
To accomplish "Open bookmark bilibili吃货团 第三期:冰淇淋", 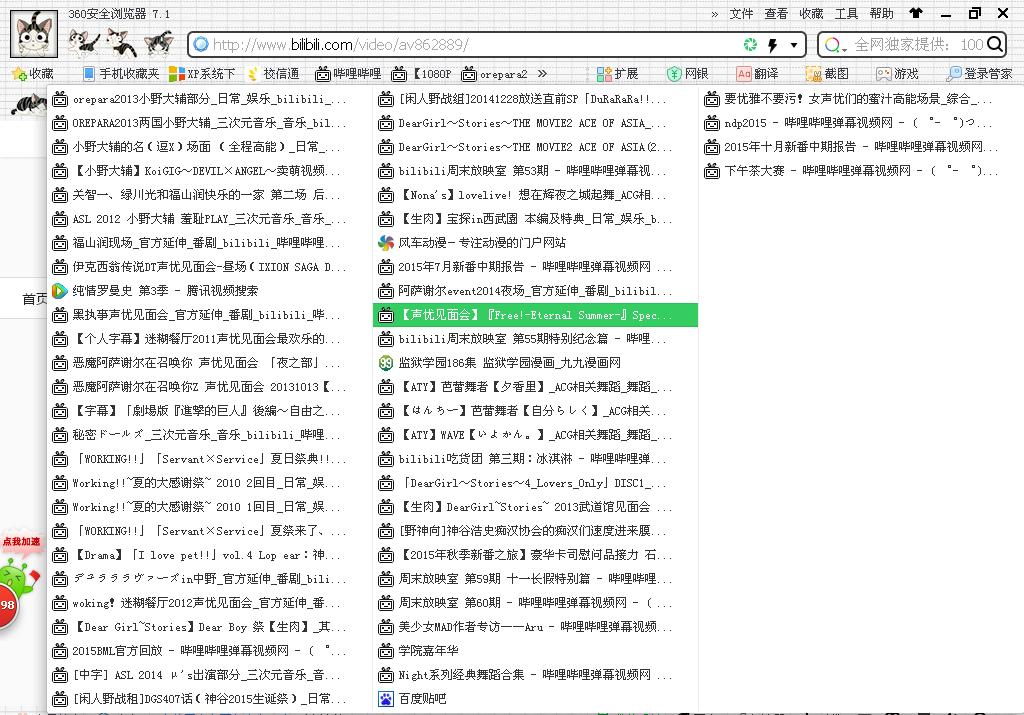I will click(536, 459).
